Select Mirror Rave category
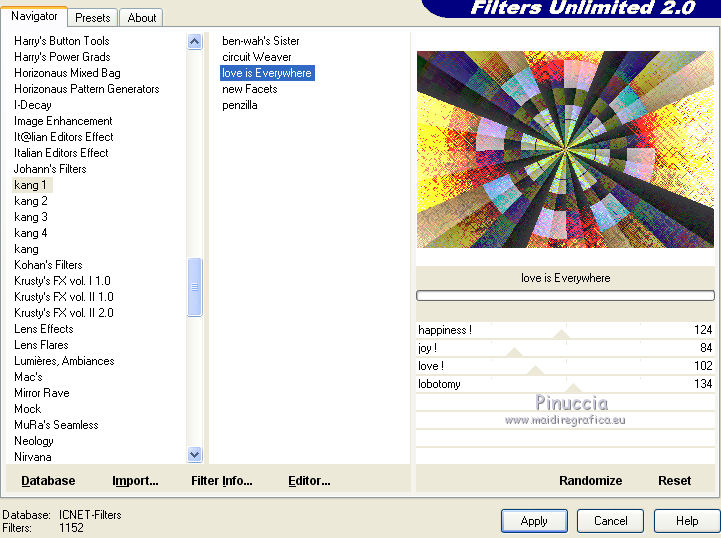 coord(42,393)
